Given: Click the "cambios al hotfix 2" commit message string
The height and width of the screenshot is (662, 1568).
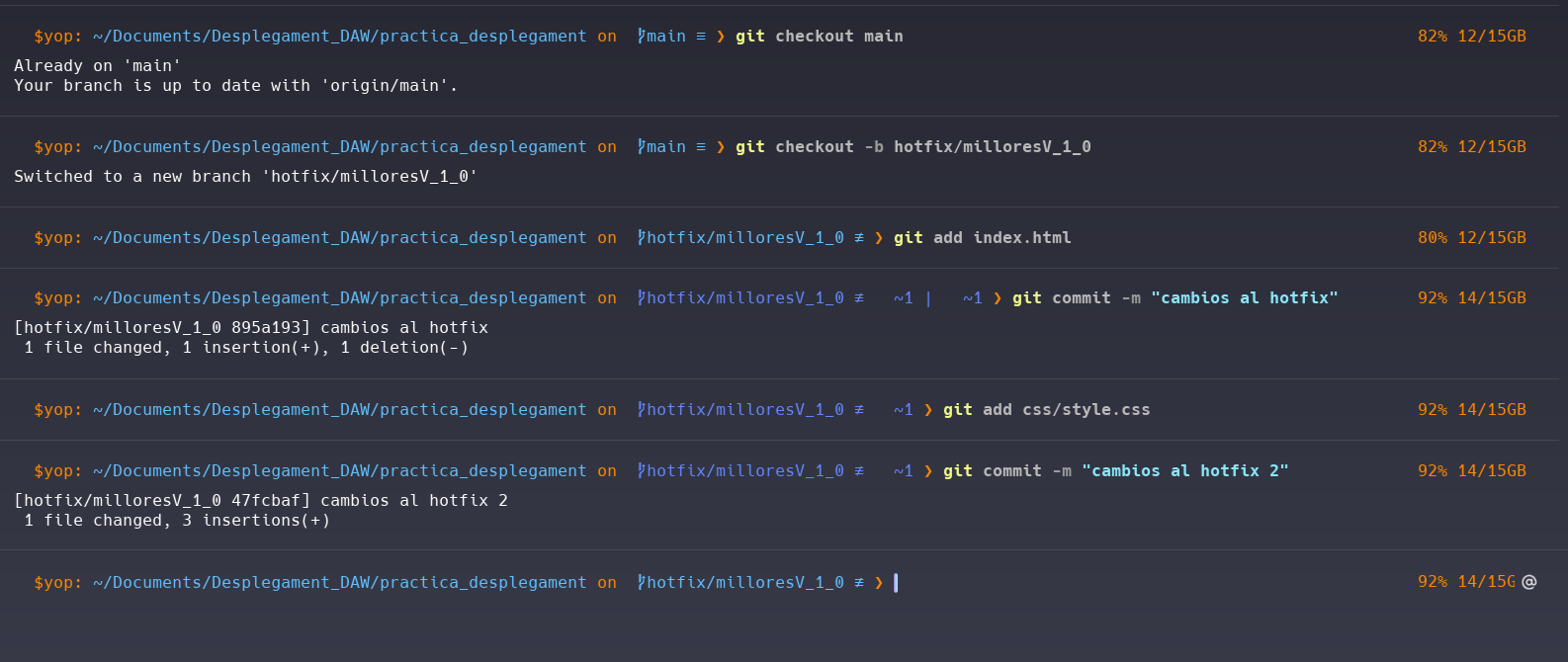Looking at the screenshot, I should (1184, 471).
